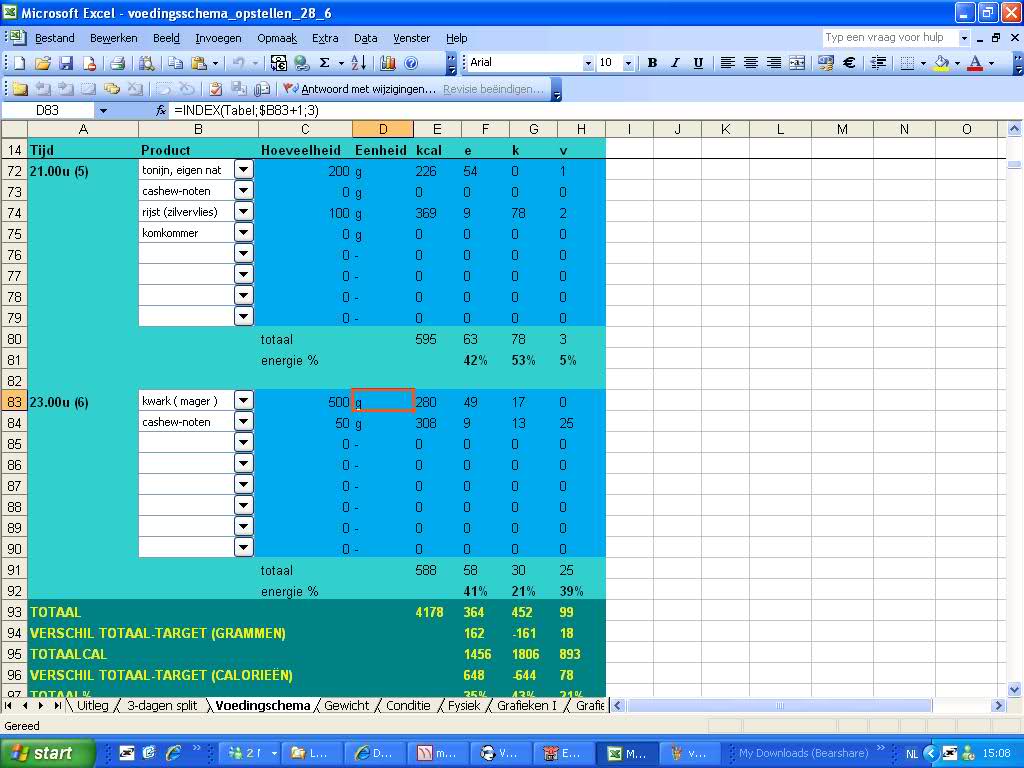This screenshot has width=1024, height=768.
Task: Click the Save icon in the toolbar
Action: (65, 63)
